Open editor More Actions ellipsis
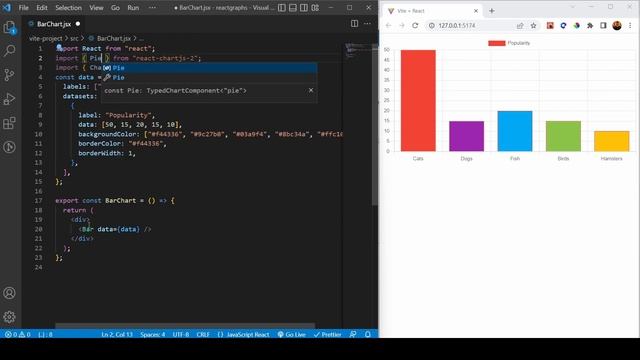The image size is (640, 360). pyautogui.click(x=367, y=24)
